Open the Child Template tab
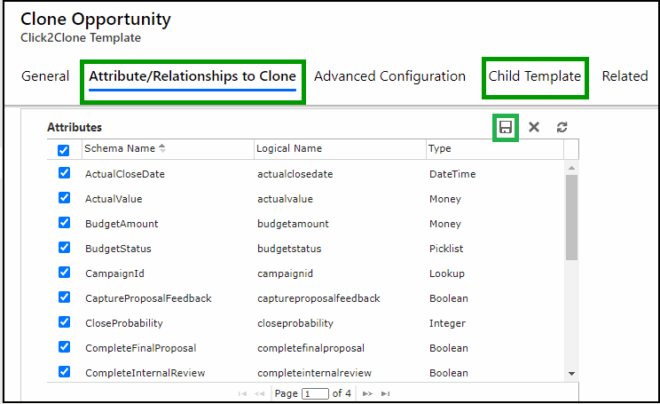Screen dimensions: 660x404 [x=534, y=76]
